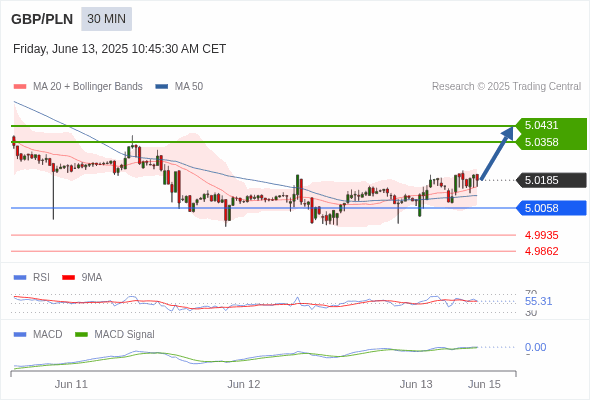Toggle the MA 50 legend entry
The width and height of the screenshot is (590, 400).
coord(179,87)
